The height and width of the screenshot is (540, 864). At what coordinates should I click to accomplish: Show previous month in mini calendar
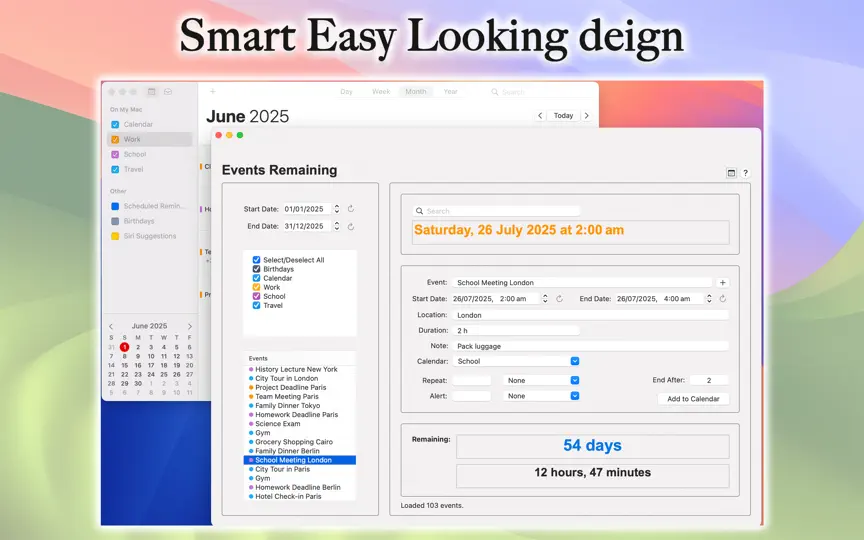coord(111,326)
